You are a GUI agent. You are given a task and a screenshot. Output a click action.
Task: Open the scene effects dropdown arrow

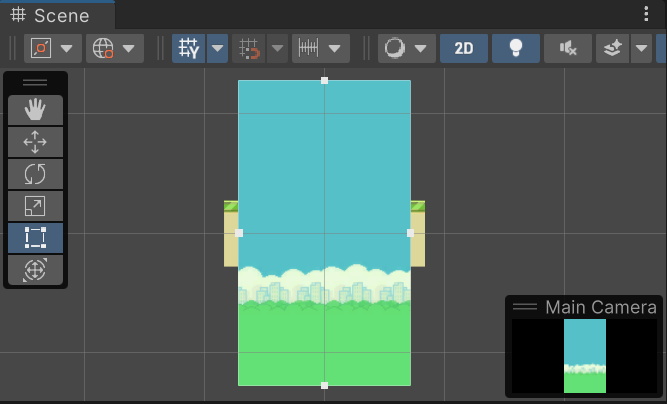(641, 48)
